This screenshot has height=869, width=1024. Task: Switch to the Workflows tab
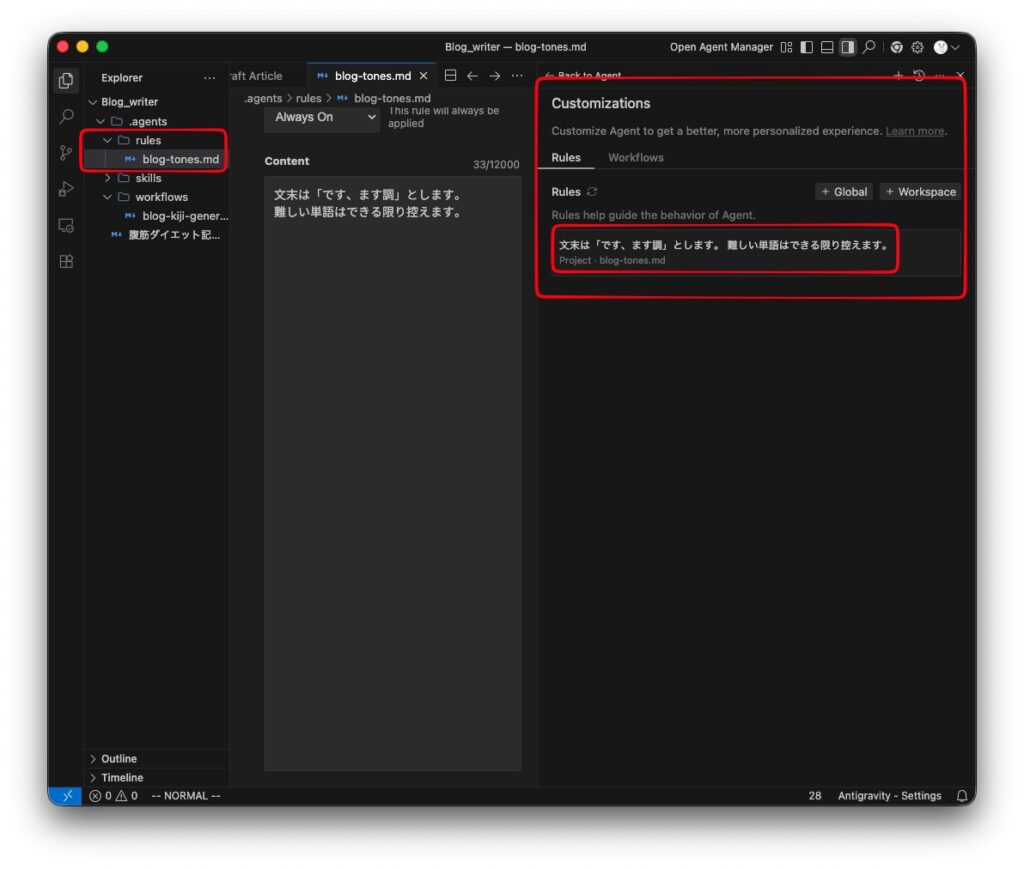click(x=635, y=158)
